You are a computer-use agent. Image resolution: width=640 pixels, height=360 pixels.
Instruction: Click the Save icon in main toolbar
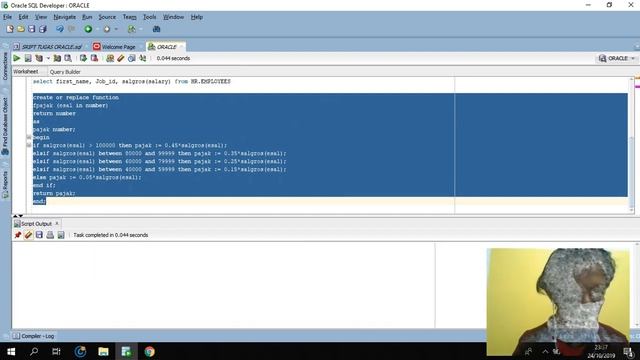[31, 29]
